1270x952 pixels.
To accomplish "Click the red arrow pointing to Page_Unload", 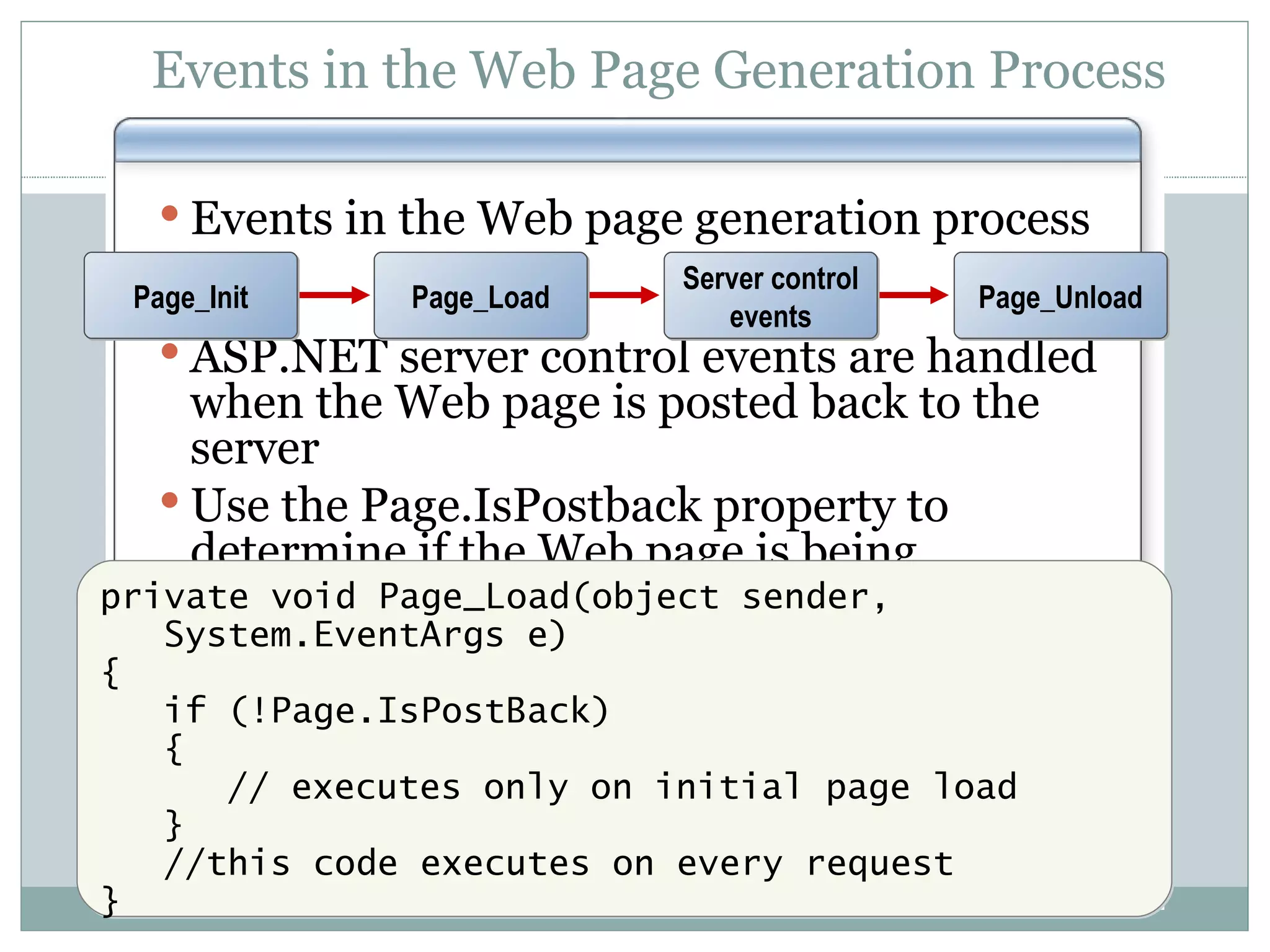I will [914, 295].
